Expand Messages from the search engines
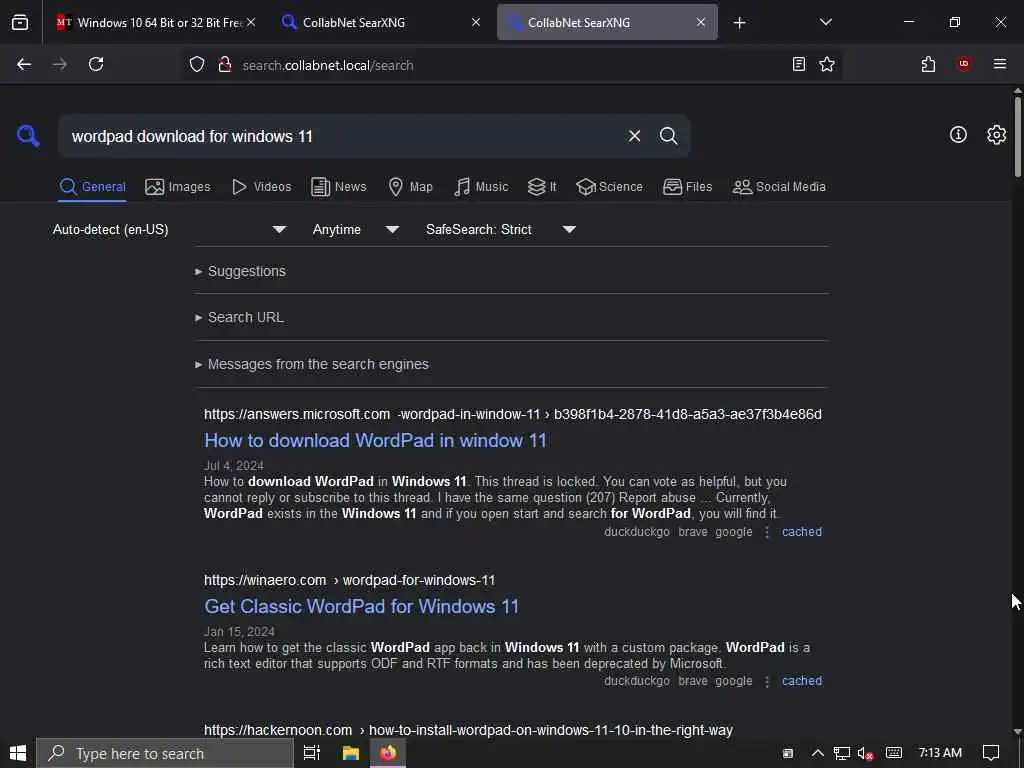Image resolution: width=1024 pixels, height=768 pixels. 312,364
